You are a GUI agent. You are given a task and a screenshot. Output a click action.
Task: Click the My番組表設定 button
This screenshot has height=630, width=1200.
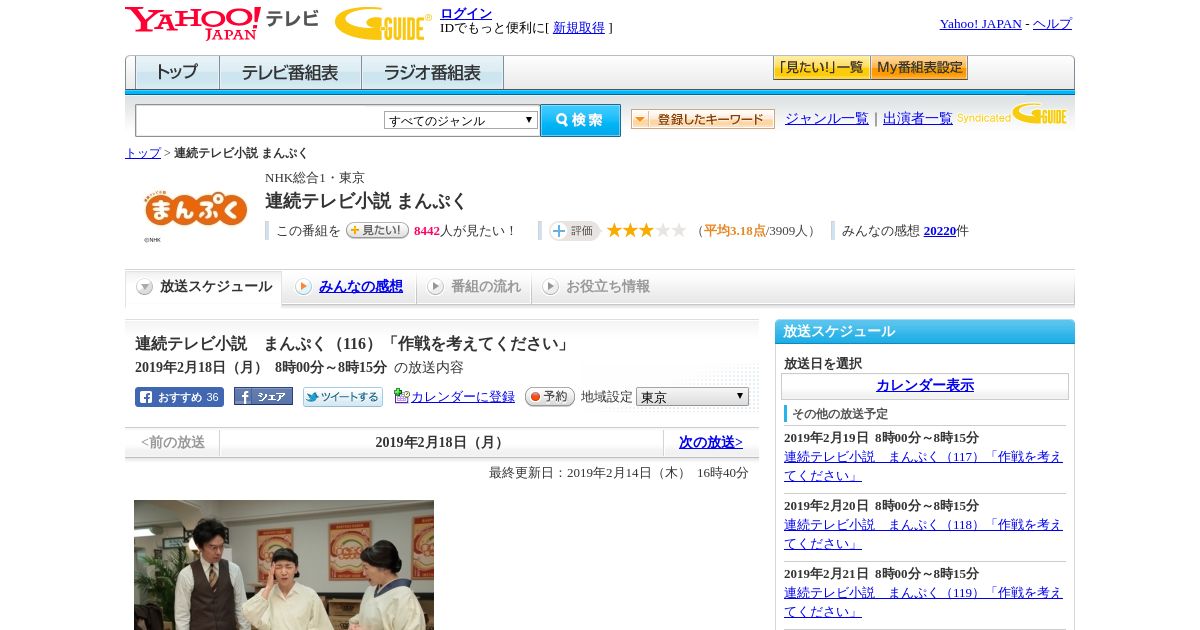(919, 68)
